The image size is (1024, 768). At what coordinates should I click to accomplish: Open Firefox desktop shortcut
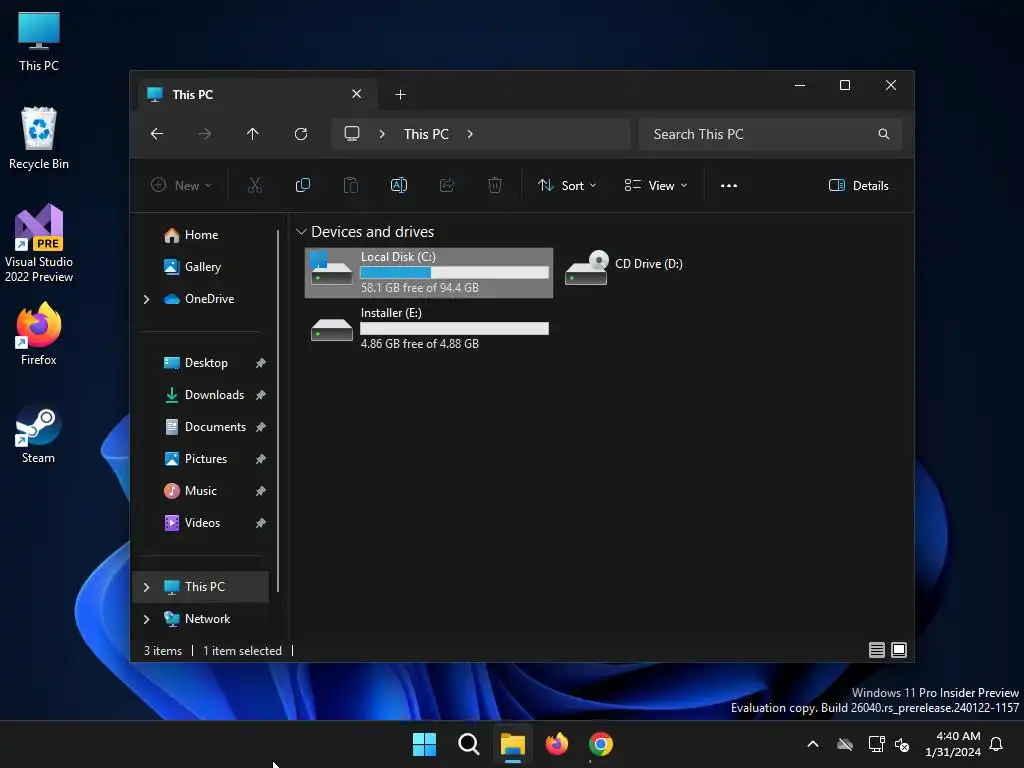click(39, 334)
